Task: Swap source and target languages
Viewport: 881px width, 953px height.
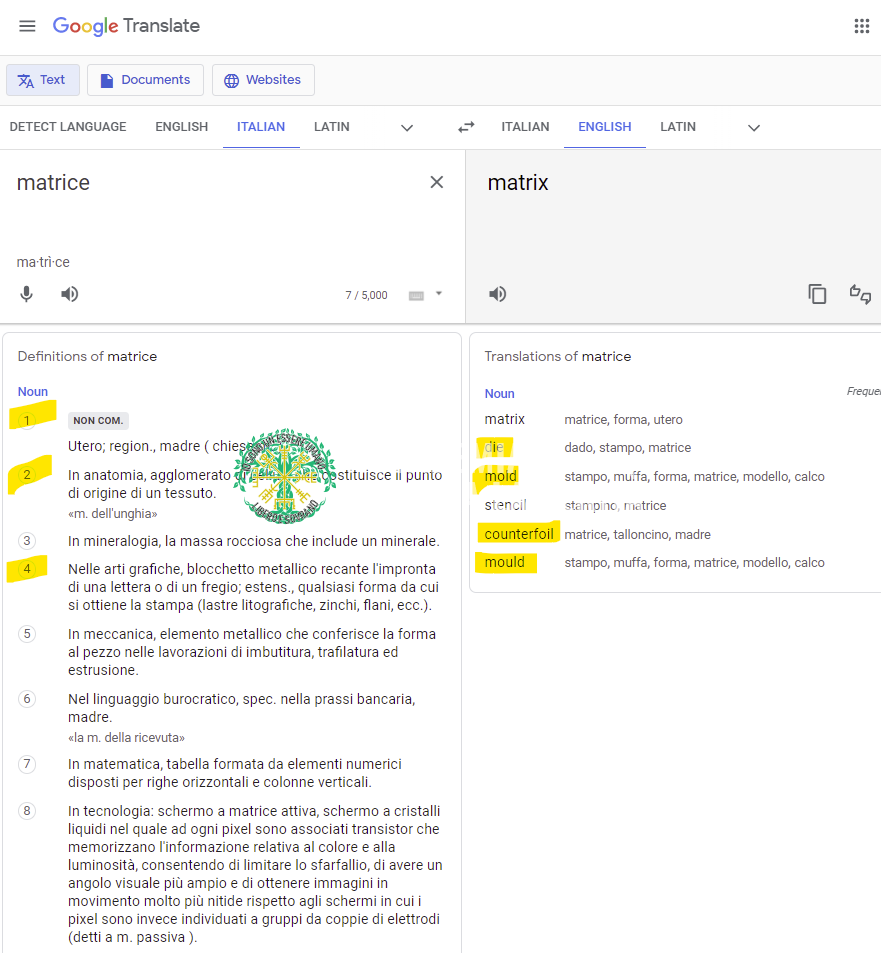Action: (466, 127)
